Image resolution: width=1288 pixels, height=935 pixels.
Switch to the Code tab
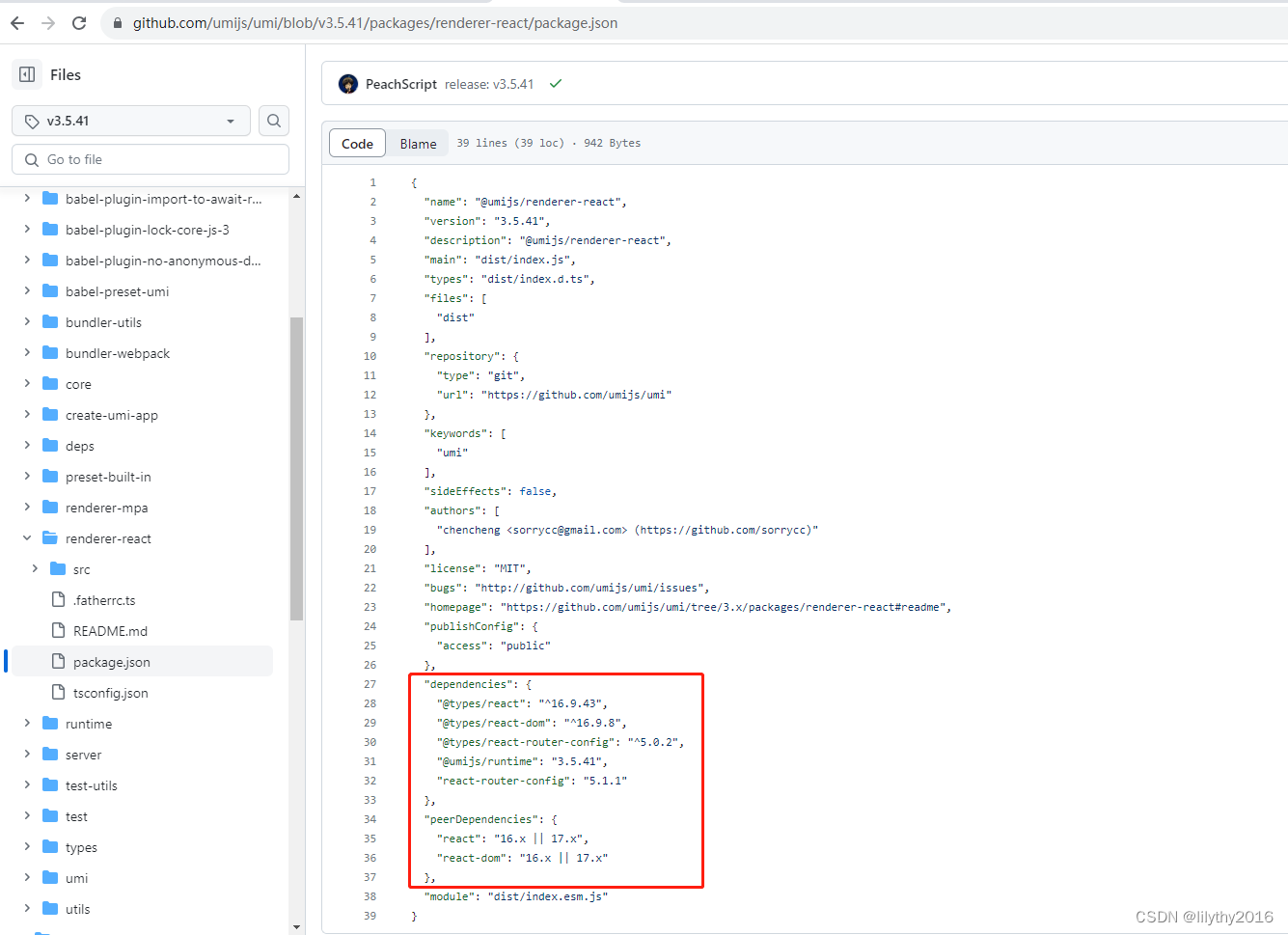click(357, 143)
